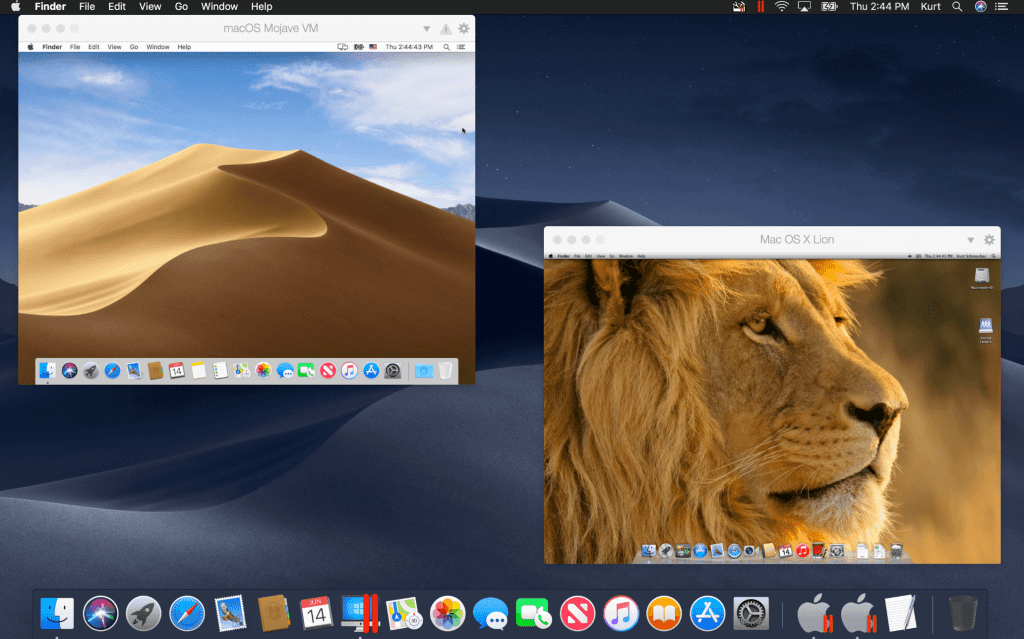
Task: Expand the dropdown arrow on the Lion VM window
Action: click(x=970, y=240)
